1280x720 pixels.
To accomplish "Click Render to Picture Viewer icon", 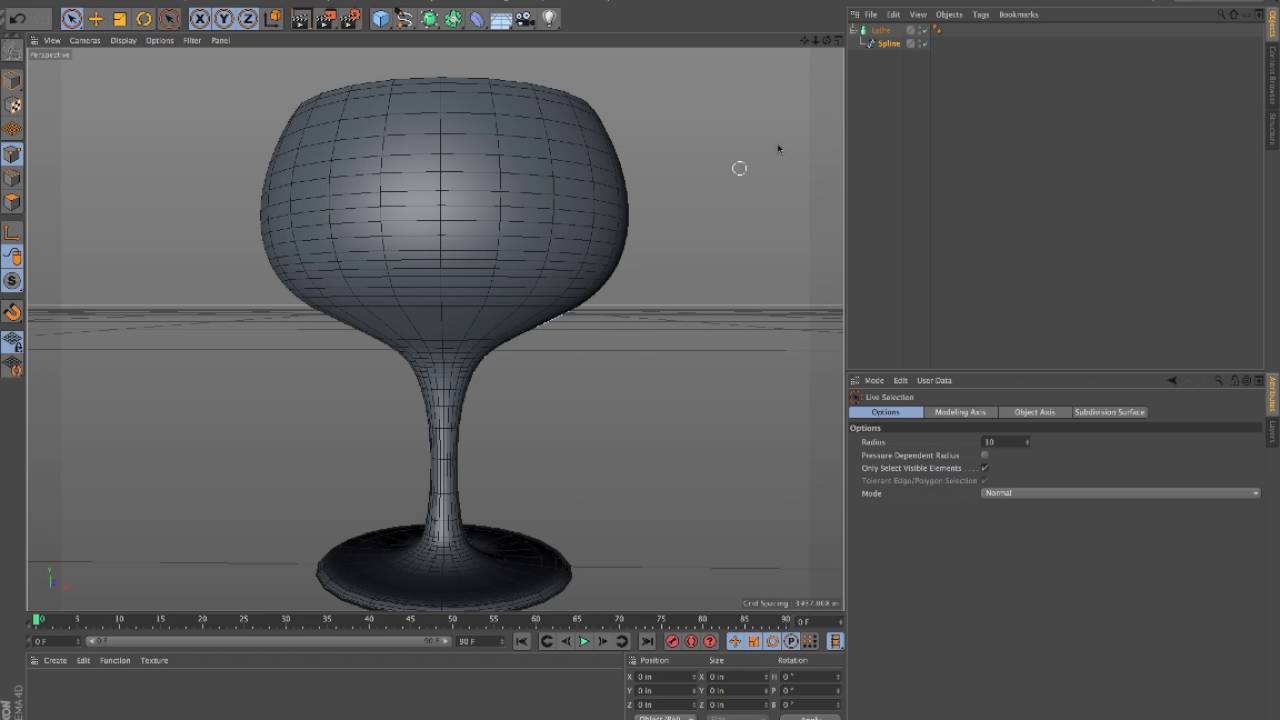I will pyautogui.click(x=325, y=18).
